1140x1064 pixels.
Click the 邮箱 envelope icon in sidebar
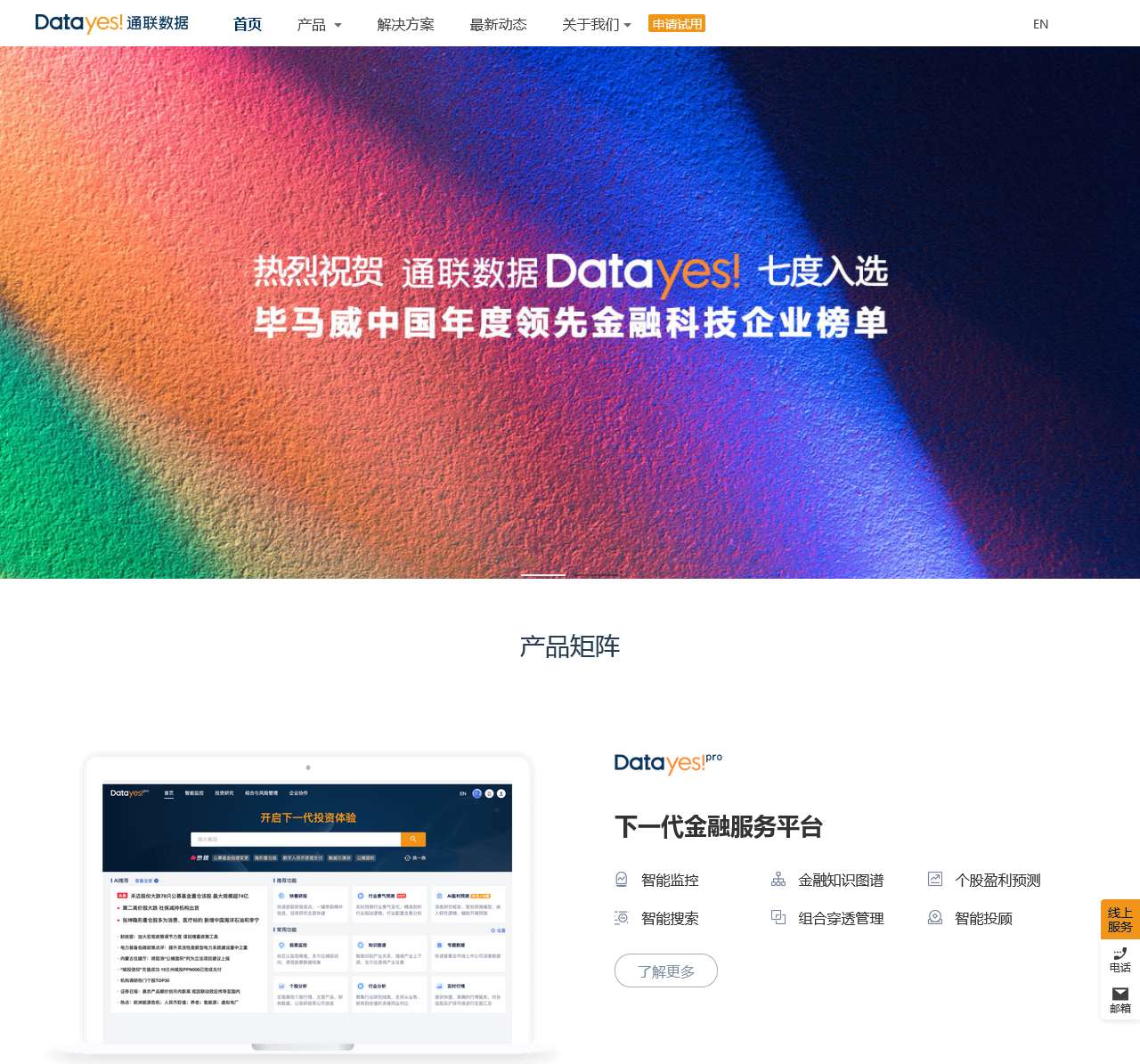[x=1120, y=994]
